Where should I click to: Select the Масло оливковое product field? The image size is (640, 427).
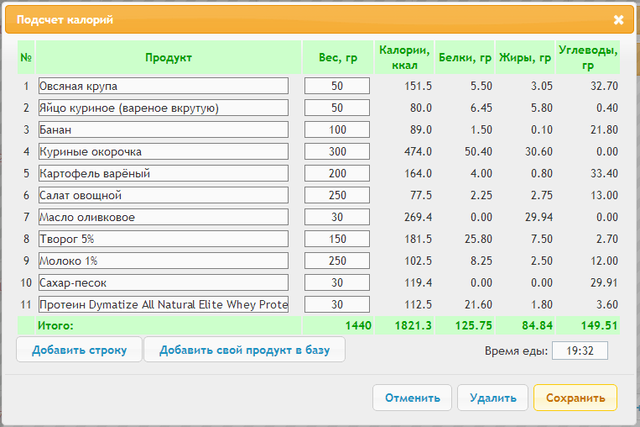(163, 217)
